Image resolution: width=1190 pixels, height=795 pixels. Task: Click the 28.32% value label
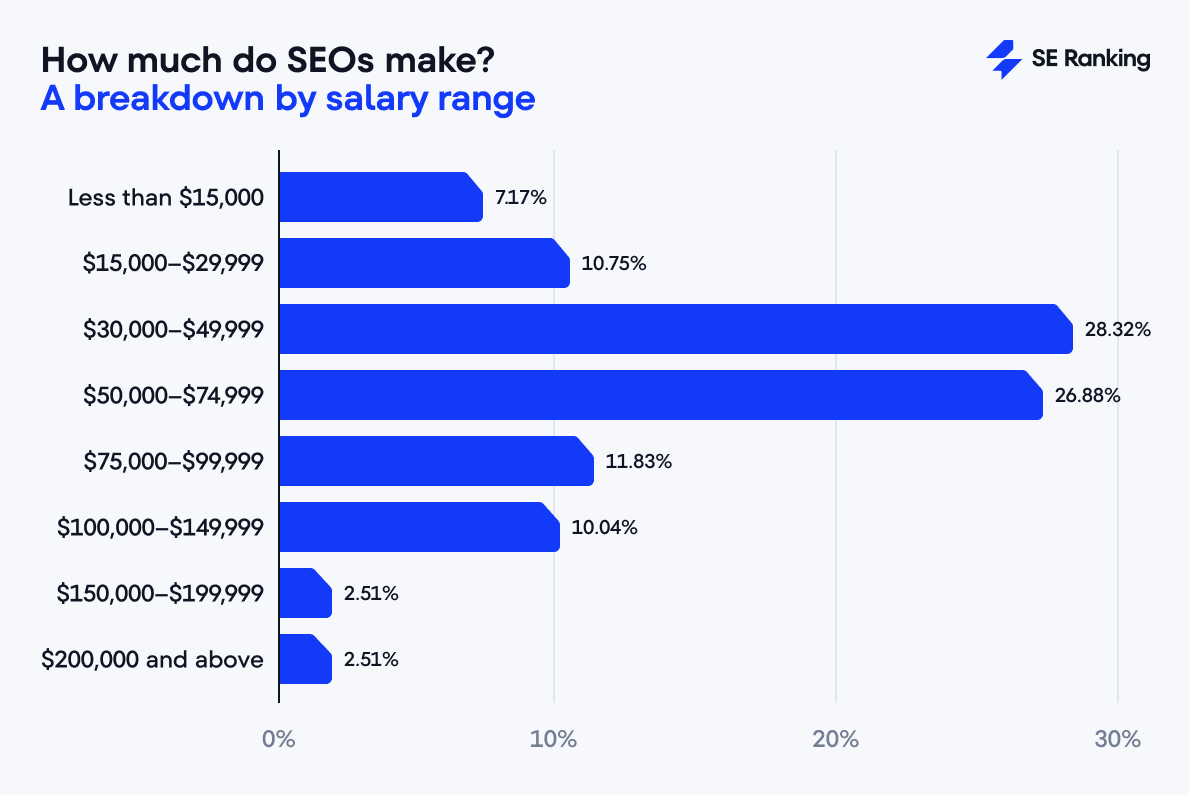1118,329
